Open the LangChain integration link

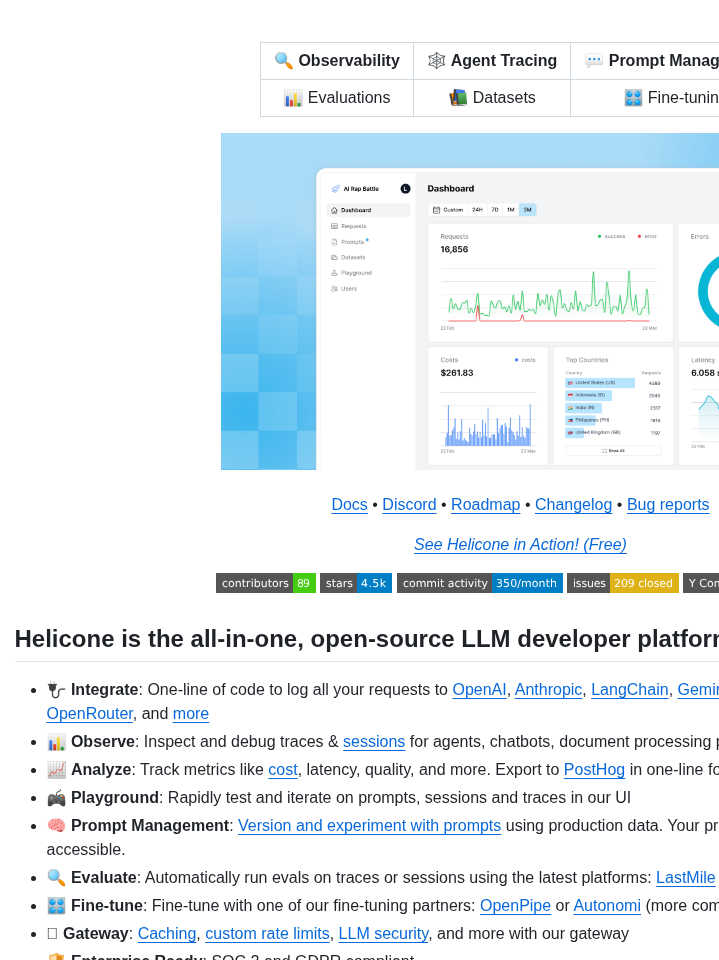pyautogui.click(x=630, y=690)
